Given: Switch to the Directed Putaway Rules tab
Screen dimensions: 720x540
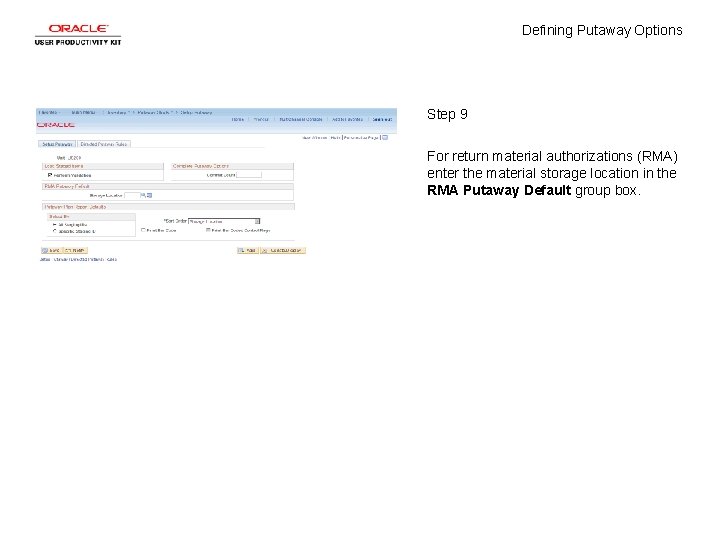Looking at the screenshot, I should tap(104, 144).
